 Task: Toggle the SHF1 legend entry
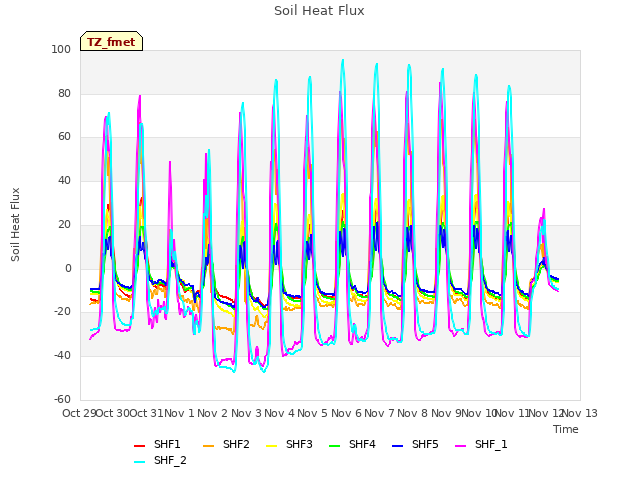(x=157, y=444)
